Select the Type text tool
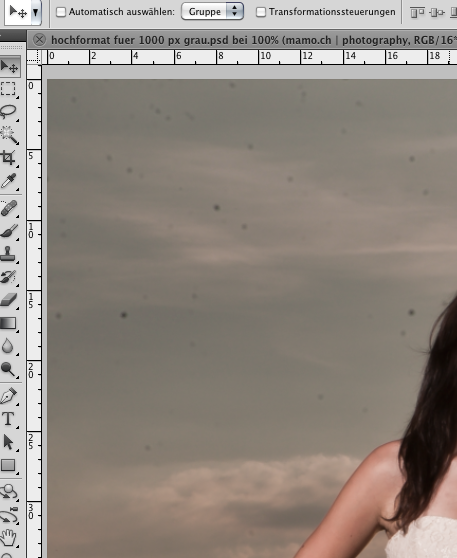This screenshot has height=558, width=457. click(9, 419)
